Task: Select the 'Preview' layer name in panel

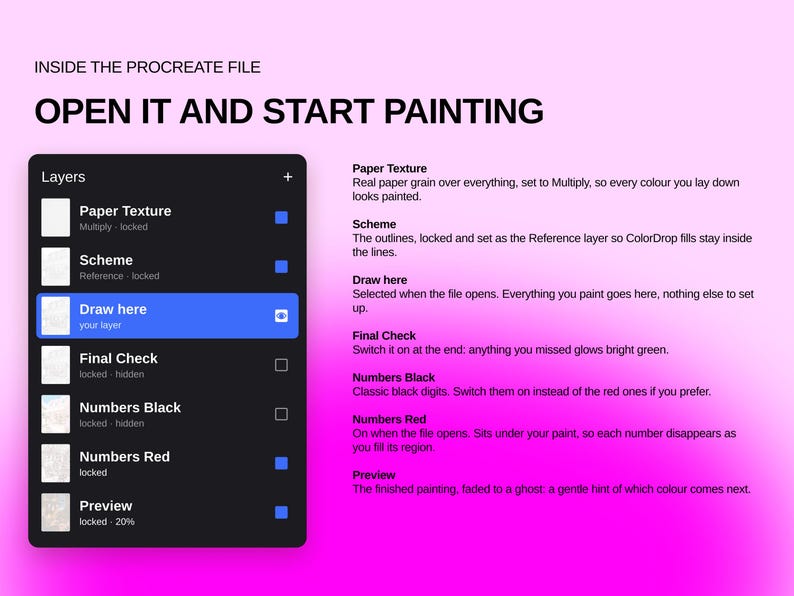Action: tap(106, 506)
